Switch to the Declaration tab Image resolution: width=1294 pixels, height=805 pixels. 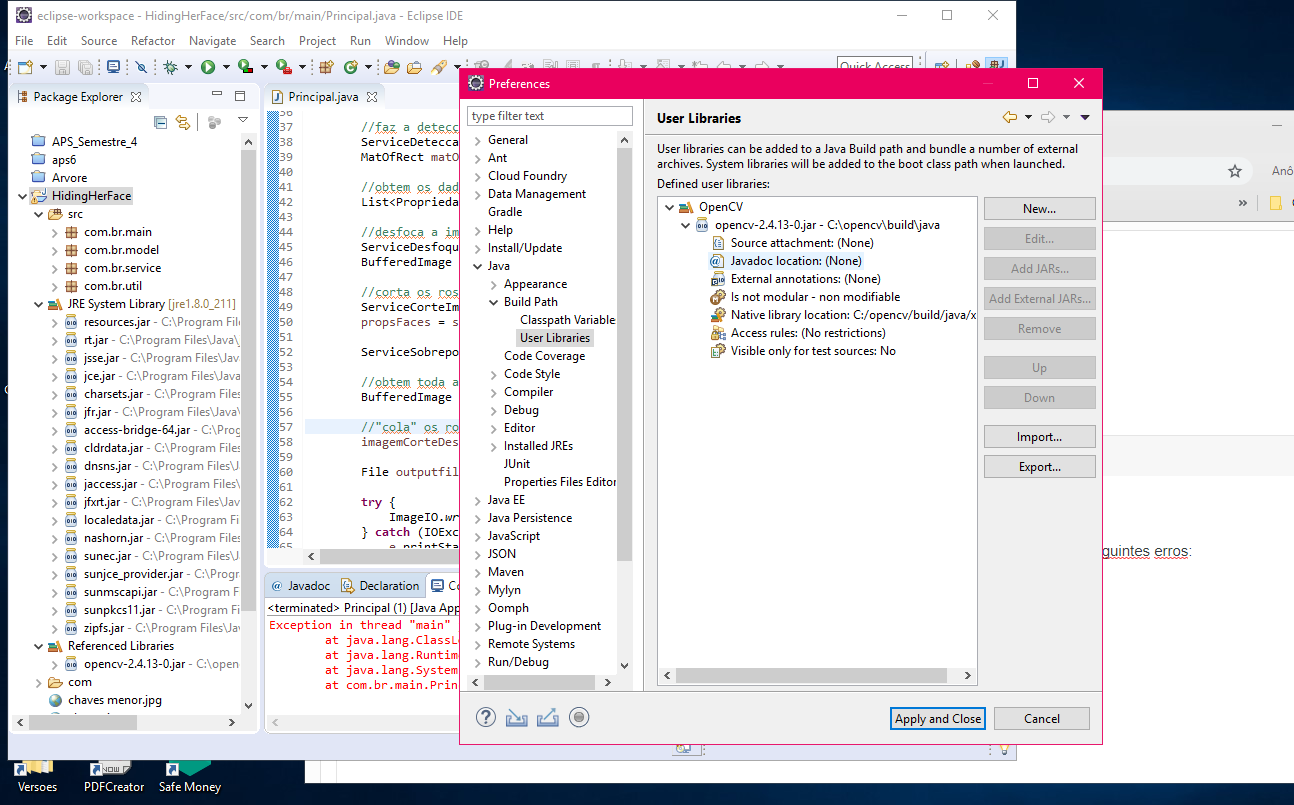pyautogui.click(x=380, y=586)
